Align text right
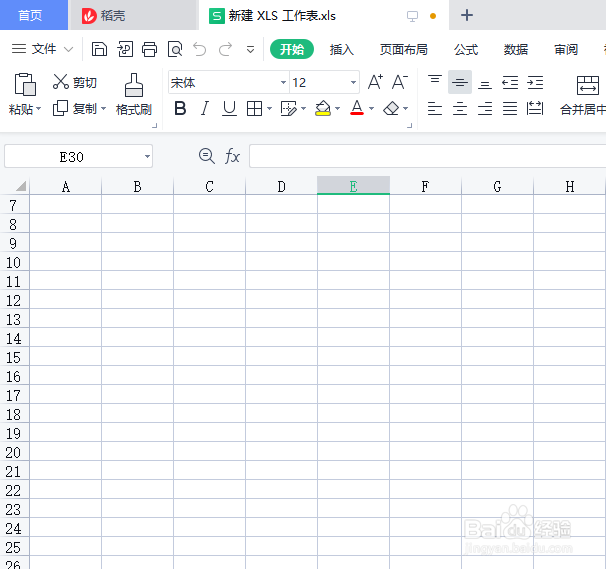 click(x=485, y=109)
